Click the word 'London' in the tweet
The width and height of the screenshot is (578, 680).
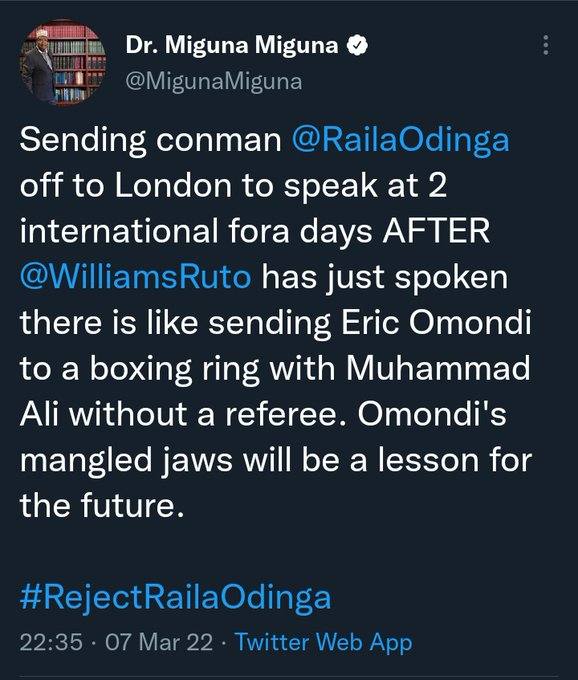point(173,185)
